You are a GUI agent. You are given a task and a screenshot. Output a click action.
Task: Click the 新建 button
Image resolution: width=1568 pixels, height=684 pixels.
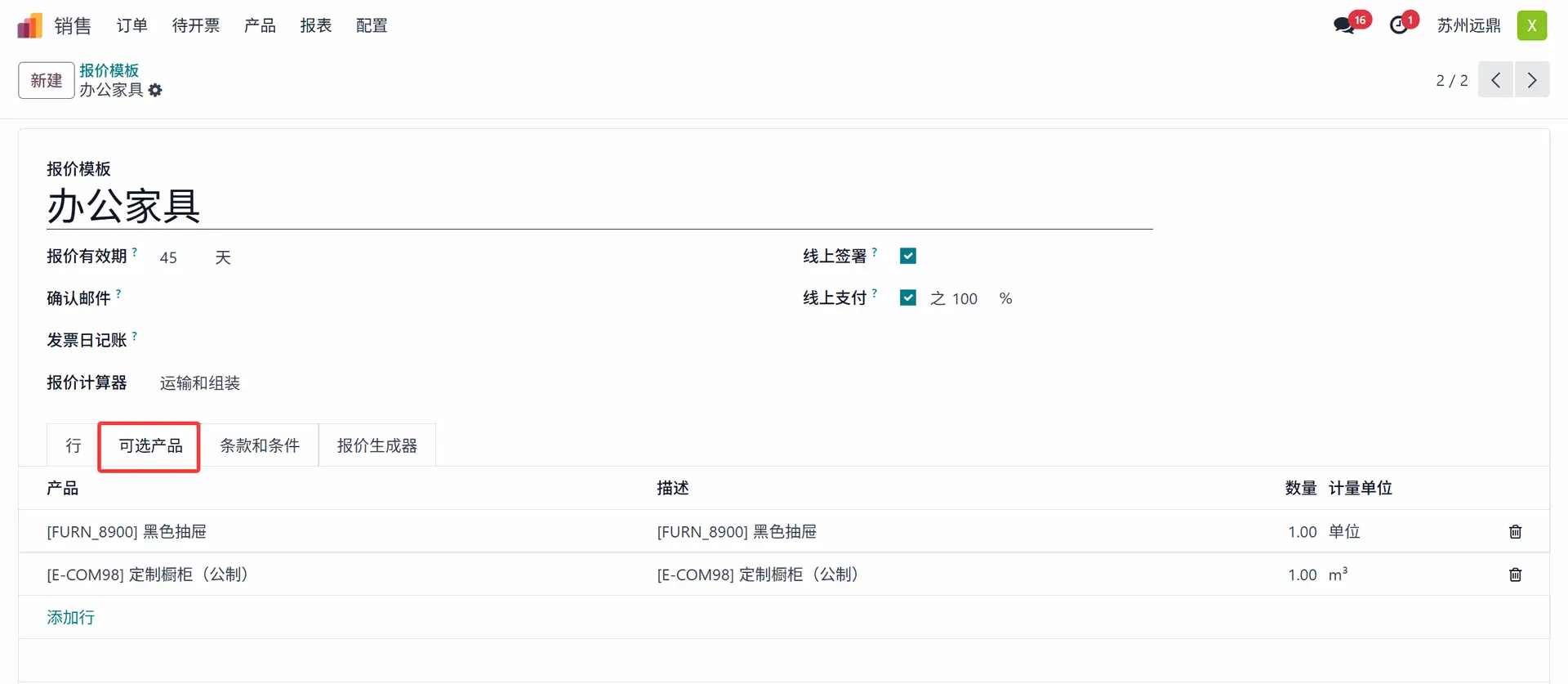(x=47, y=81)
